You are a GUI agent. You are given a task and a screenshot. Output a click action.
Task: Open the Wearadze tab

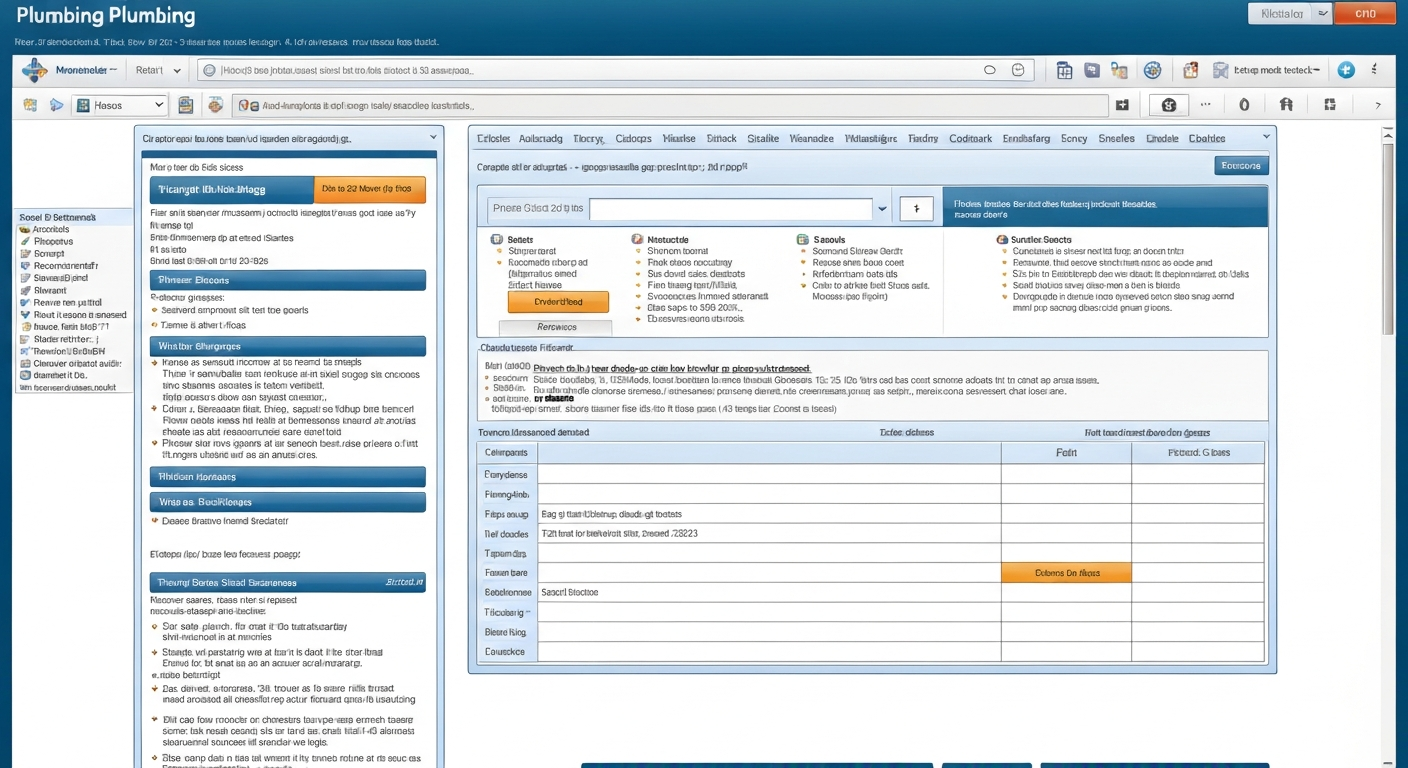811,139
